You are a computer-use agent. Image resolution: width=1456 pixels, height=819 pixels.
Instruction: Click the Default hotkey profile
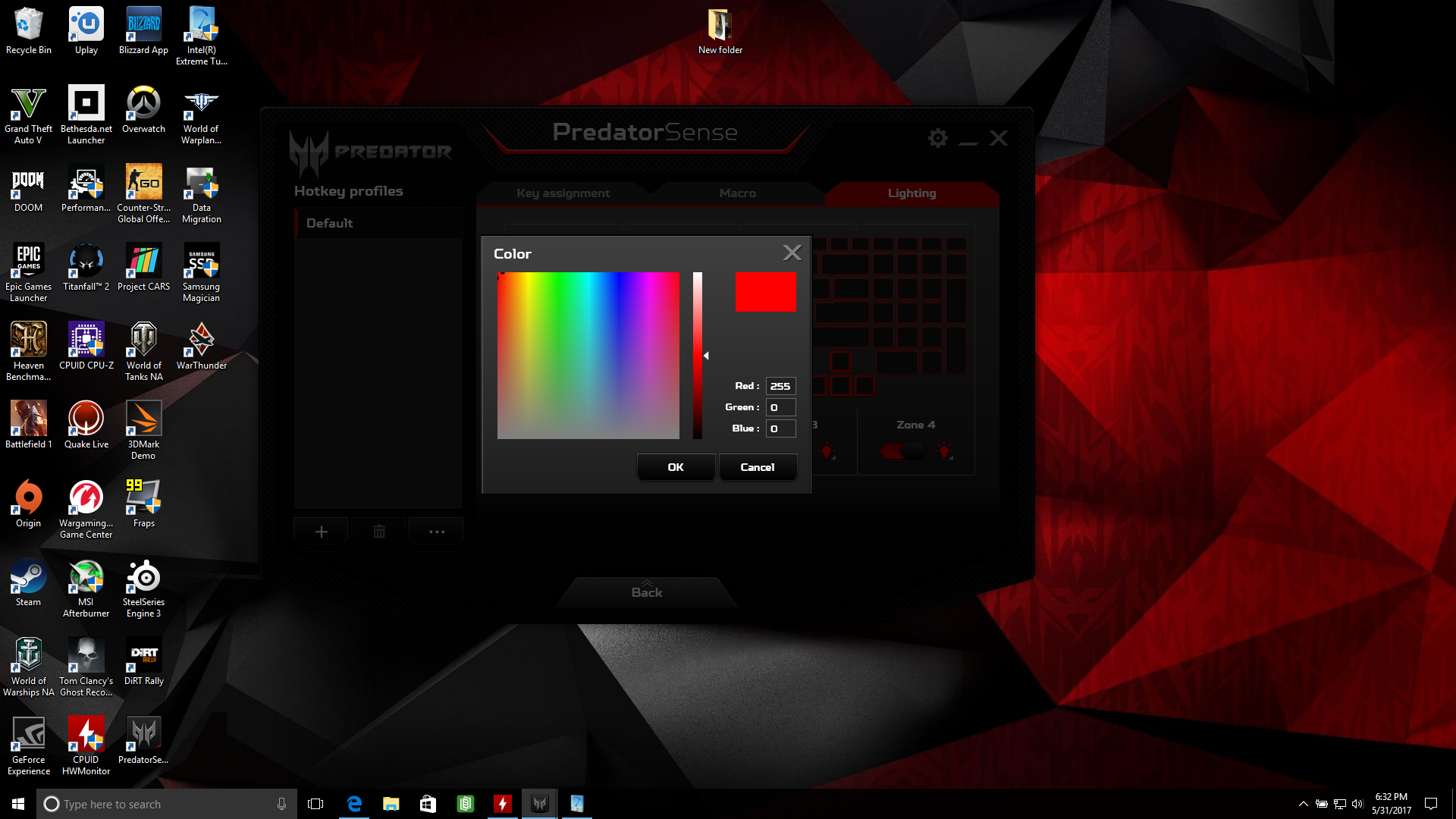pyautogui.click(x=330, y=222)
